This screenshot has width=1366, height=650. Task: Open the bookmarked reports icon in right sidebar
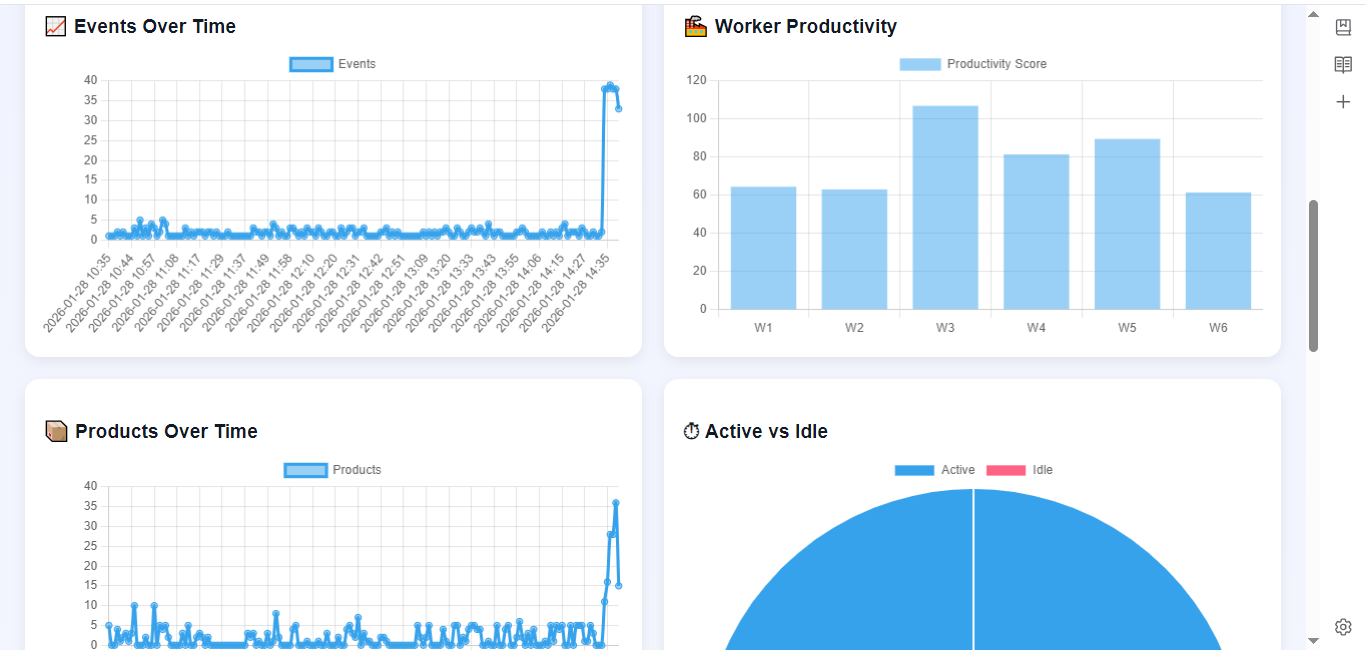1343,27
